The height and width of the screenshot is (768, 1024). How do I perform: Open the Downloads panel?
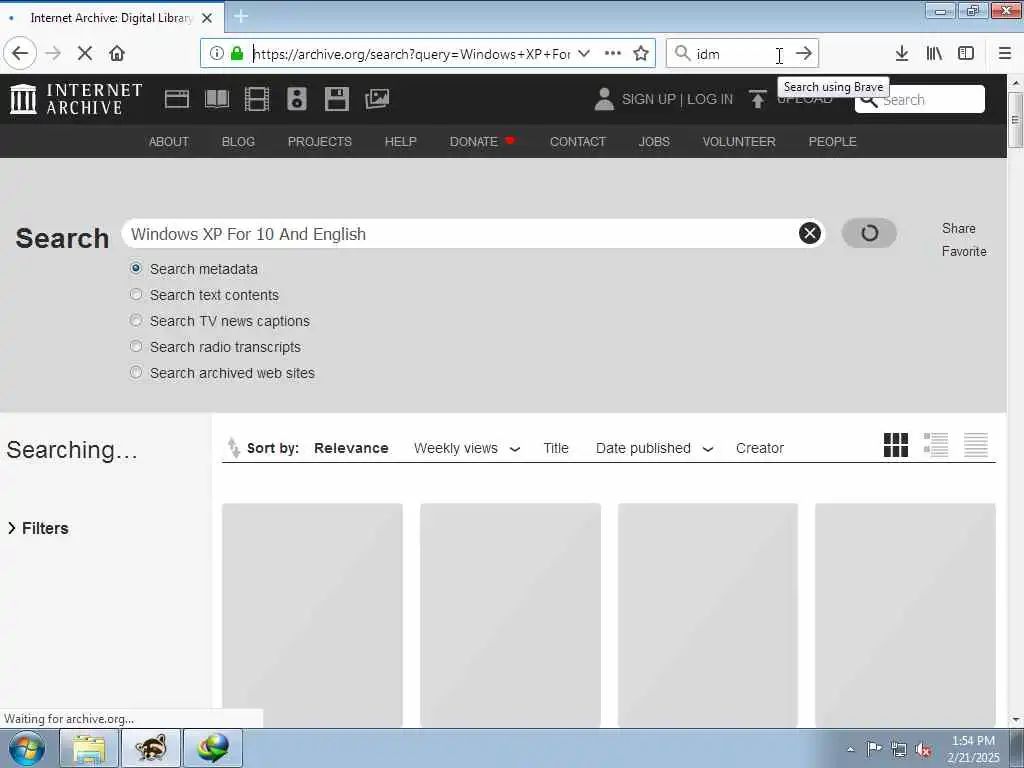pyautogui.click(x=902, y=53)
